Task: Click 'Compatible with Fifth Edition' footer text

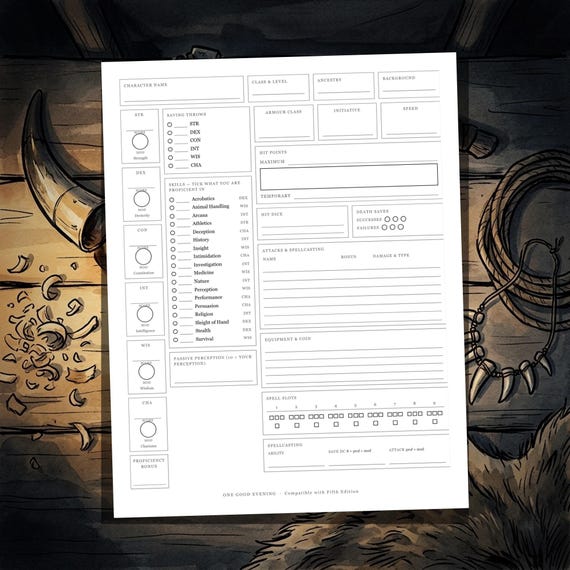Action: click(321, 492)
